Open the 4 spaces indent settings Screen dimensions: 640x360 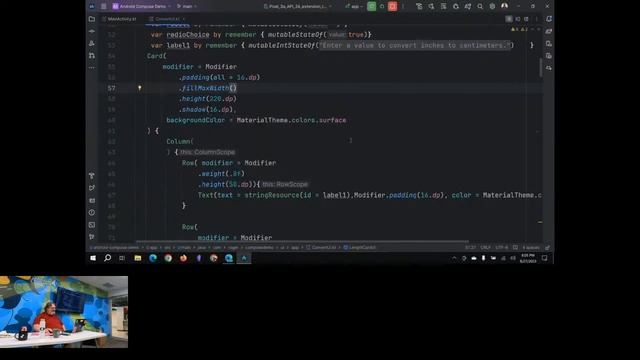[x=531, y=247]
